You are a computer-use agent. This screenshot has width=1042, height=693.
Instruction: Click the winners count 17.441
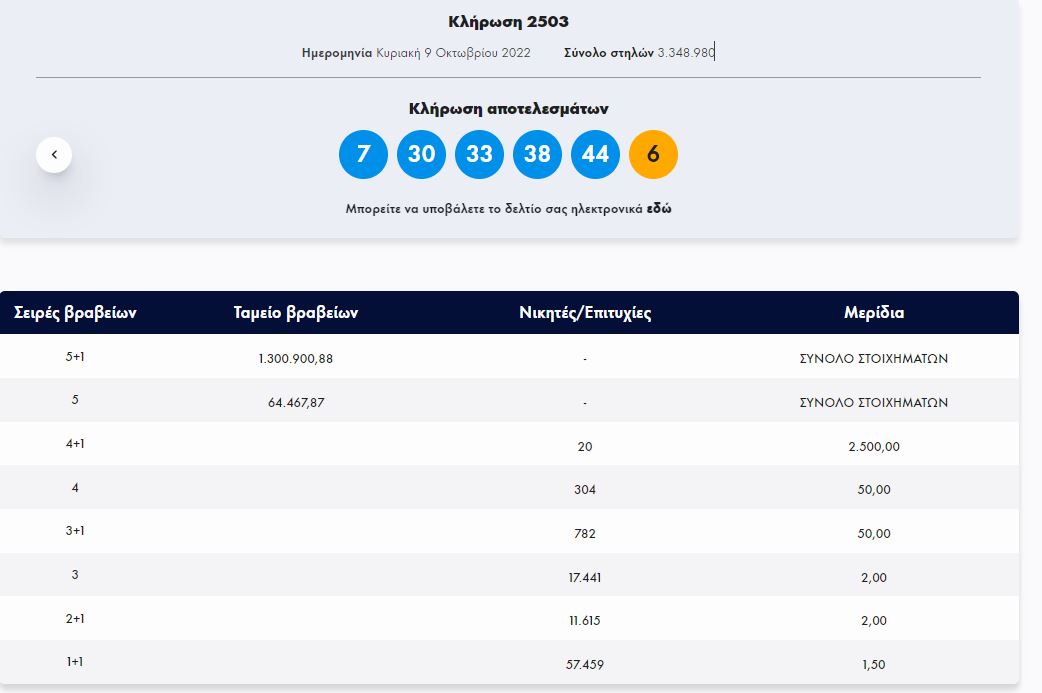[585, 577]
